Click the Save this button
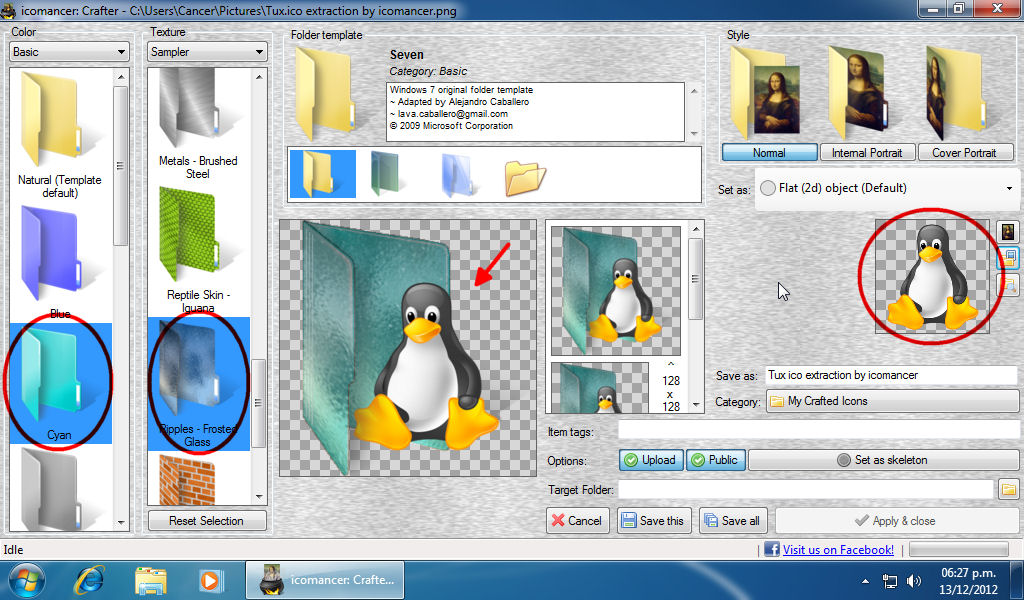The width and height of the screenshot is (1024, 600). (654, 520)
